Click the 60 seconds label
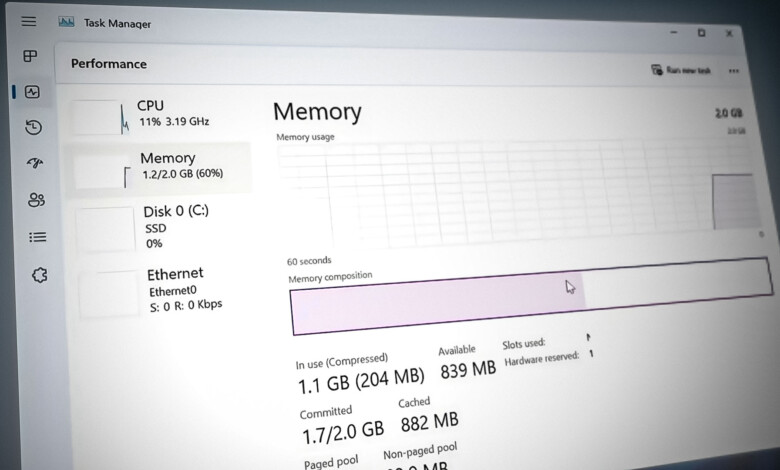The height and width of the screenshot is (470, 780). [x=309, y=261]
